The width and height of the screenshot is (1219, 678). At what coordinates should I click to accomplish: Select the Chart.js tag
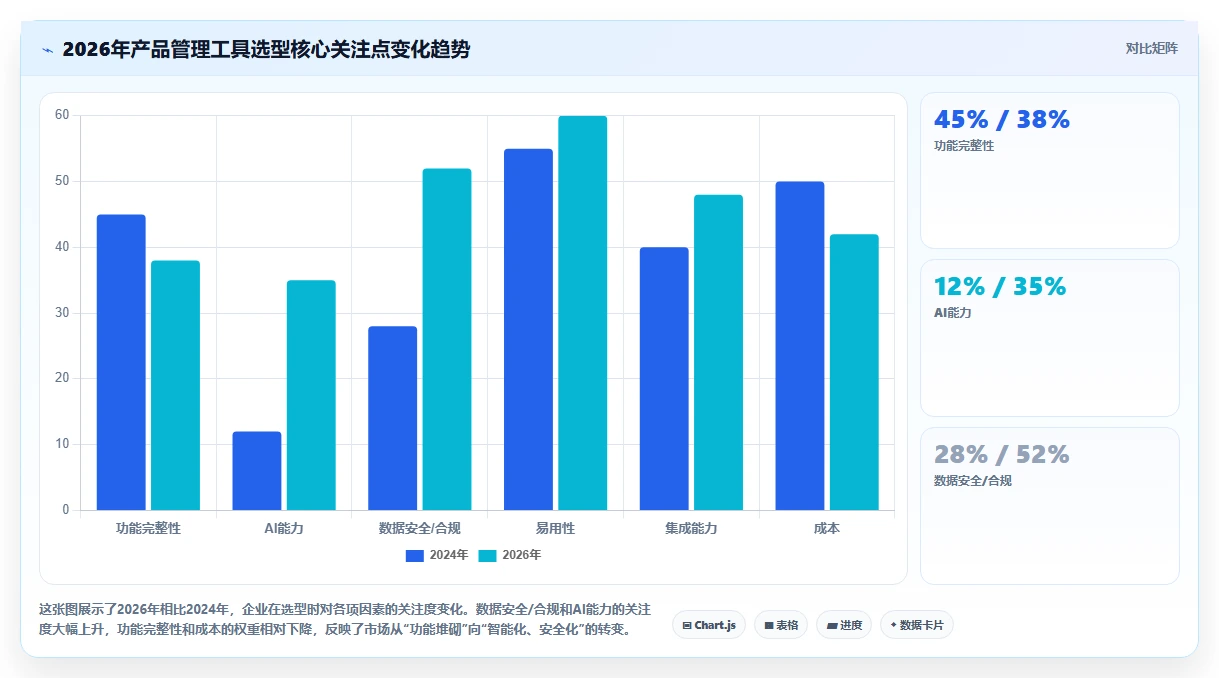pyautogui.click(x=709, y=625)
